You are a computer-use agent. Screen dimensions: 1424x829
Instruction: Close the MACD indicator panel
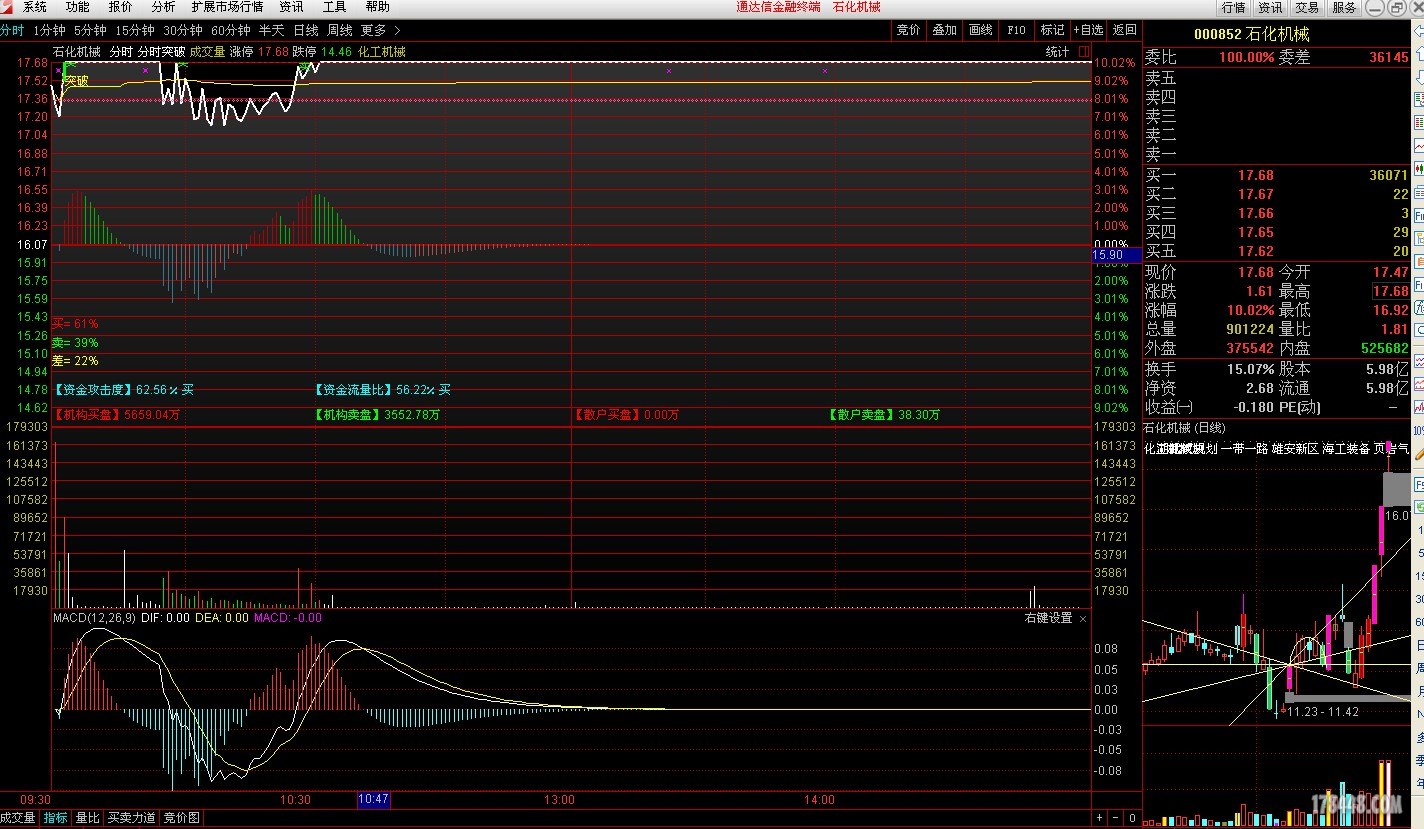click(1083, 618)
